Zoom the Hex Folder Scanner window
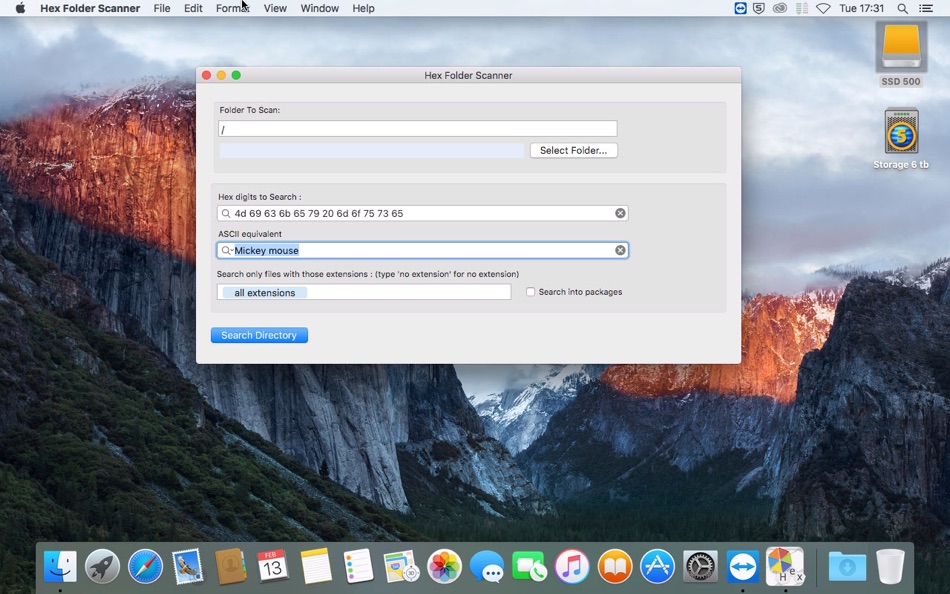950x594 pixels. [236, 75]
